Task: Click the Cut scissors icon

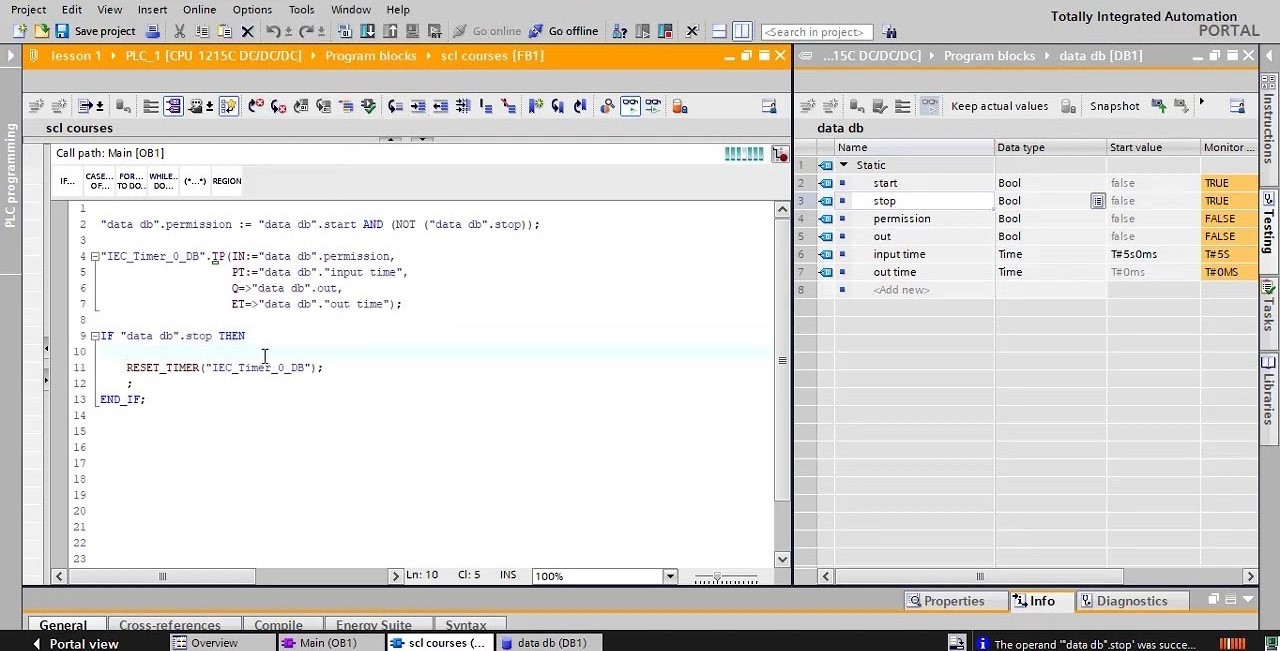Action: 179,31
